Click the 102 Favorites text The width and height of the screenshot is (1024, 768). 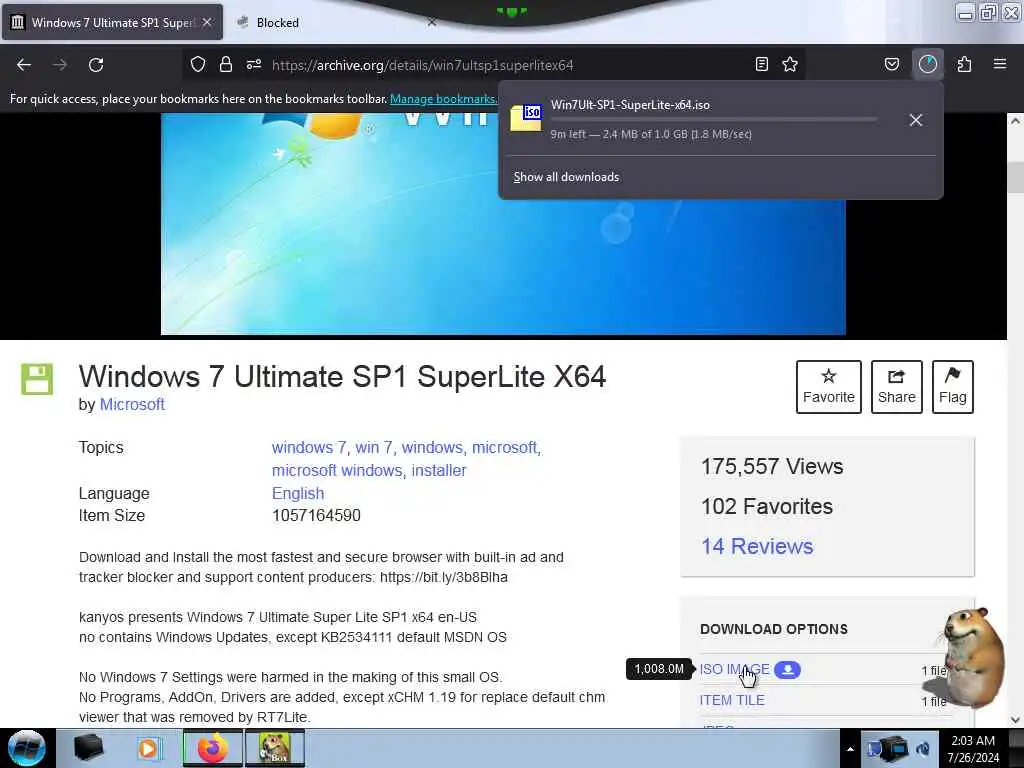tap(767, 507)
